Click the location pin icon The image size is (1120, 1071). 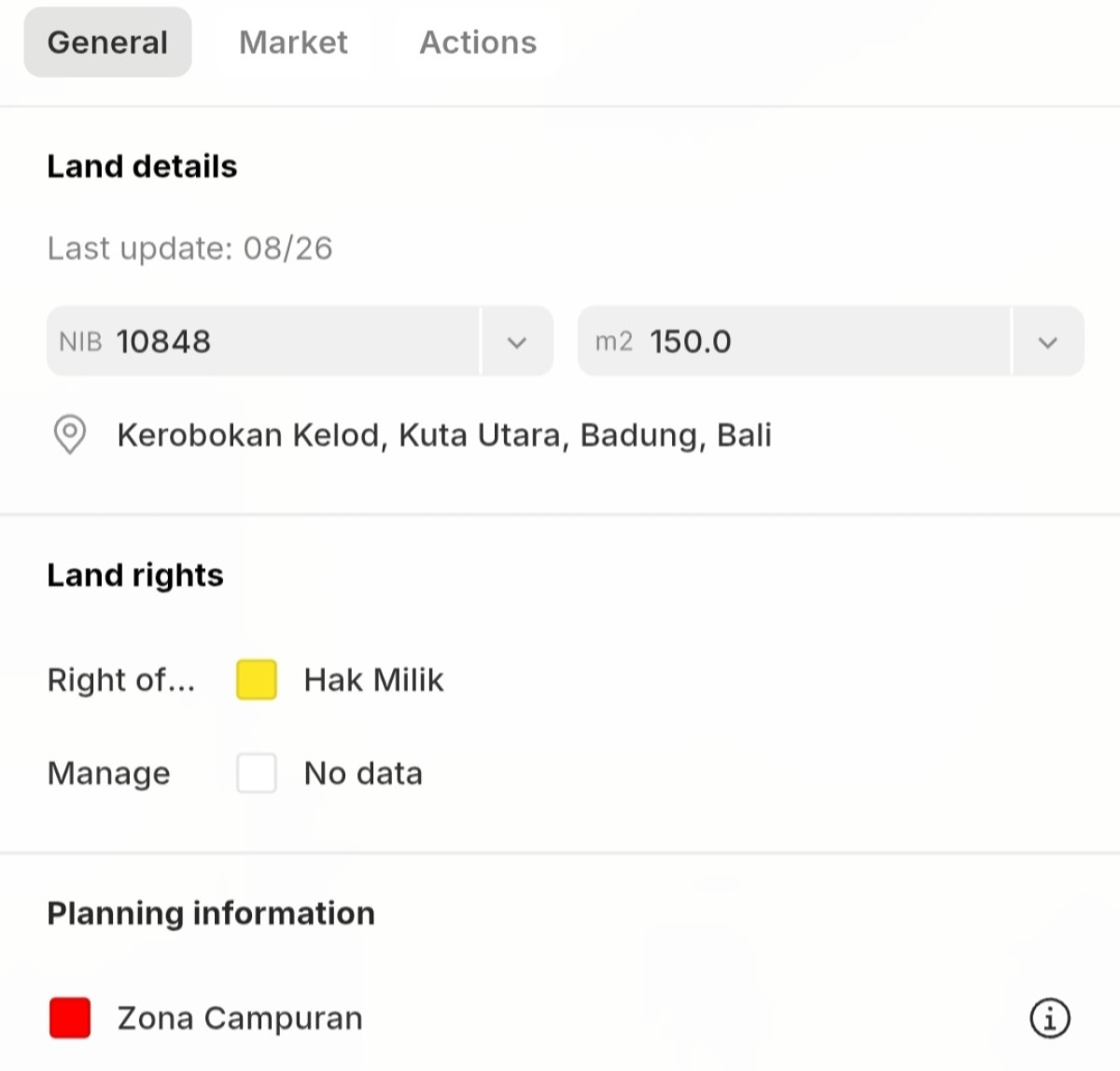point(70,435)
